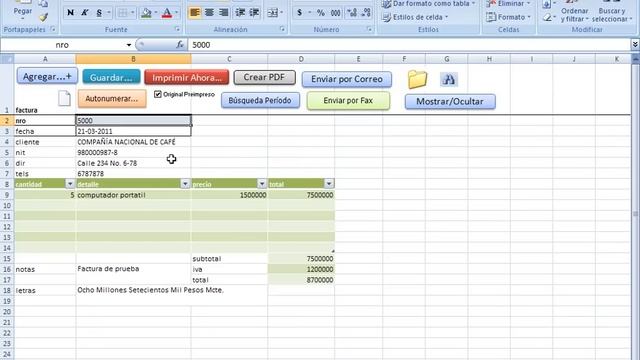Screen dimensions: 640x360
Task: Expand font color dropdown arrow
Action: click(x=177, y=13)
